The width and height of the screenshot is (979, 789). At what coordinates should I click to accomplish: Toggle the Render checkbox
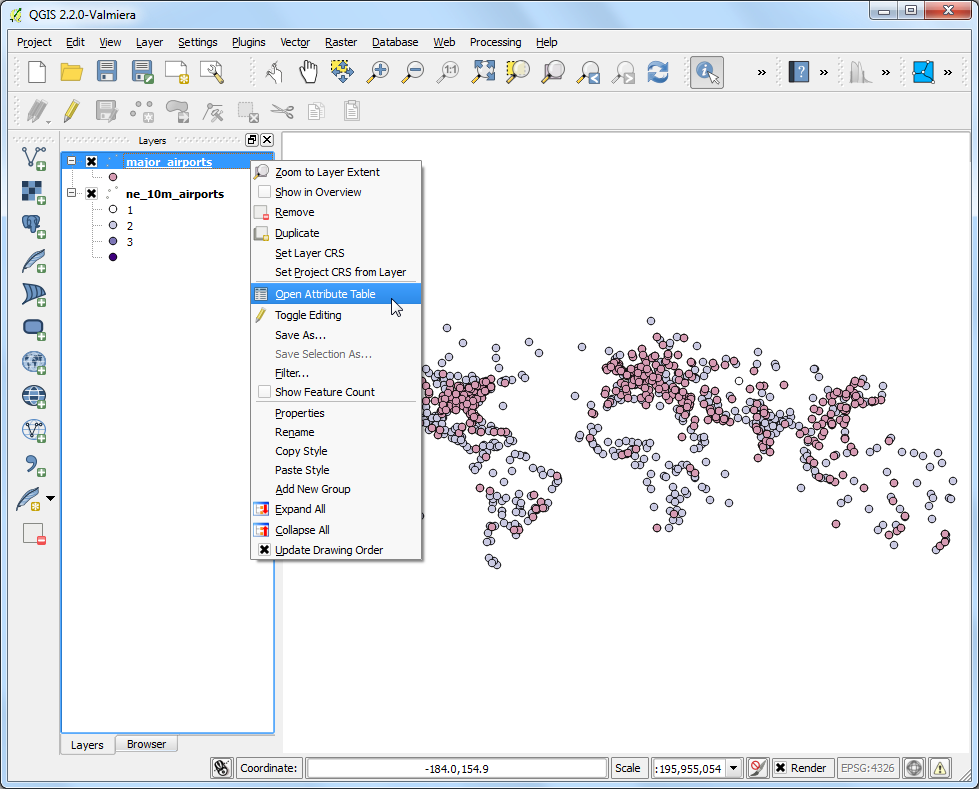(x=780, y=768)
